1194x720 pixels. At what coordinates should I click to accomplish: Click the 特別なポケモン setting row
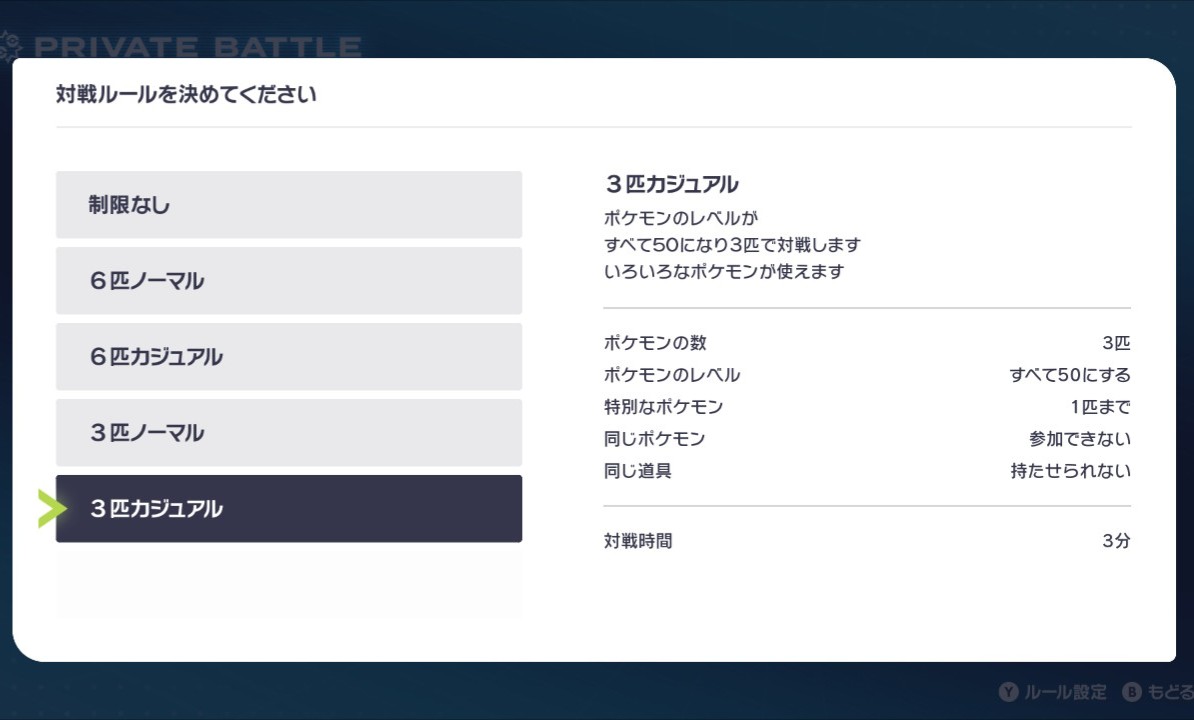point(867,406)
